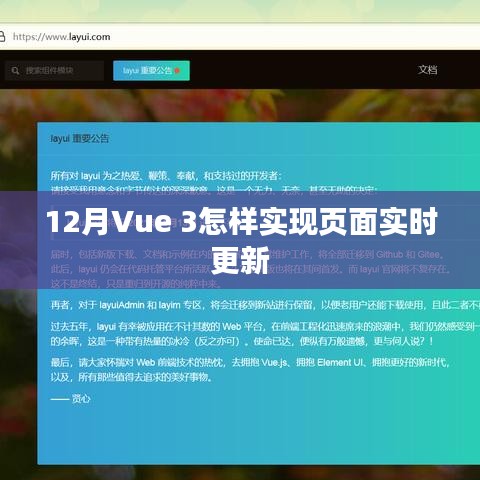Screen dimensions: 480x480
Task: Click the line beginning 再者，对于 layuiAdmin
Action: (x=265, y=305)
